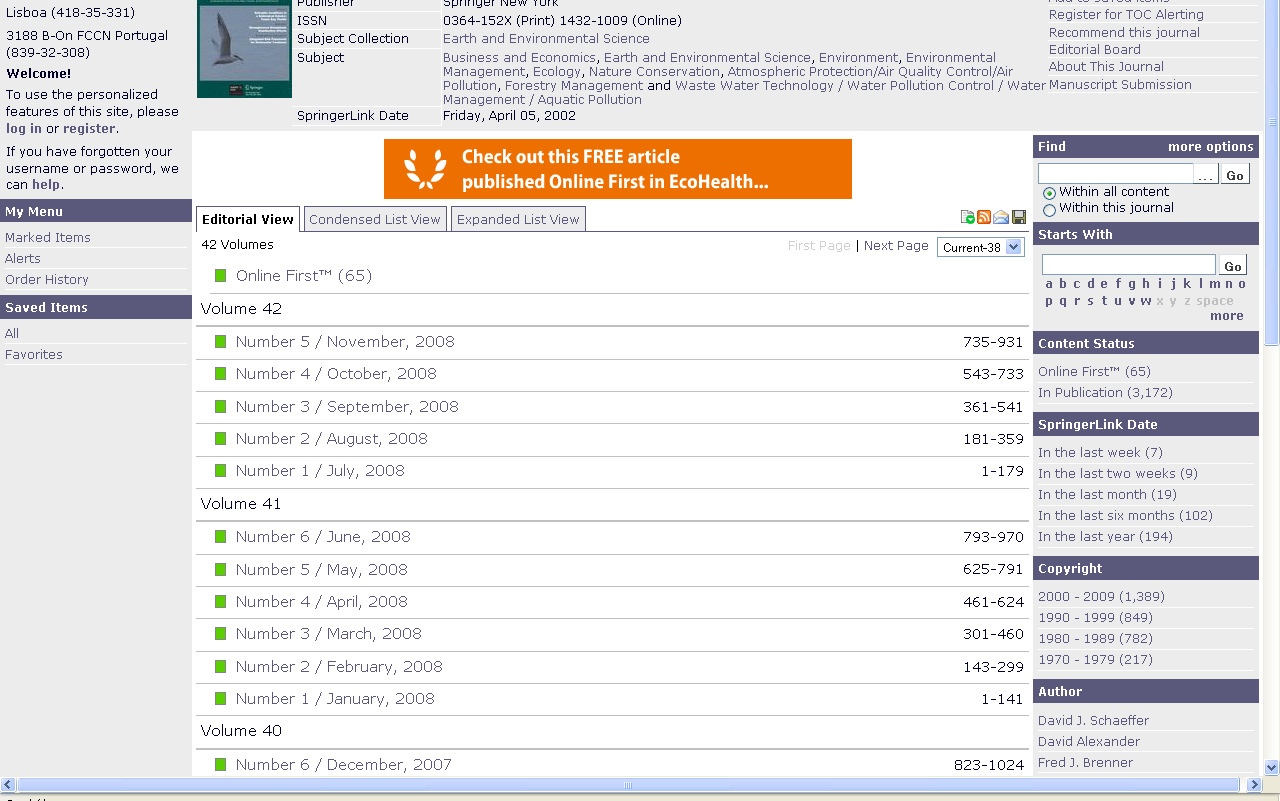Click the Find search input field
The width and height of the screenshot is (1280, 801).
click(1116, 174)
